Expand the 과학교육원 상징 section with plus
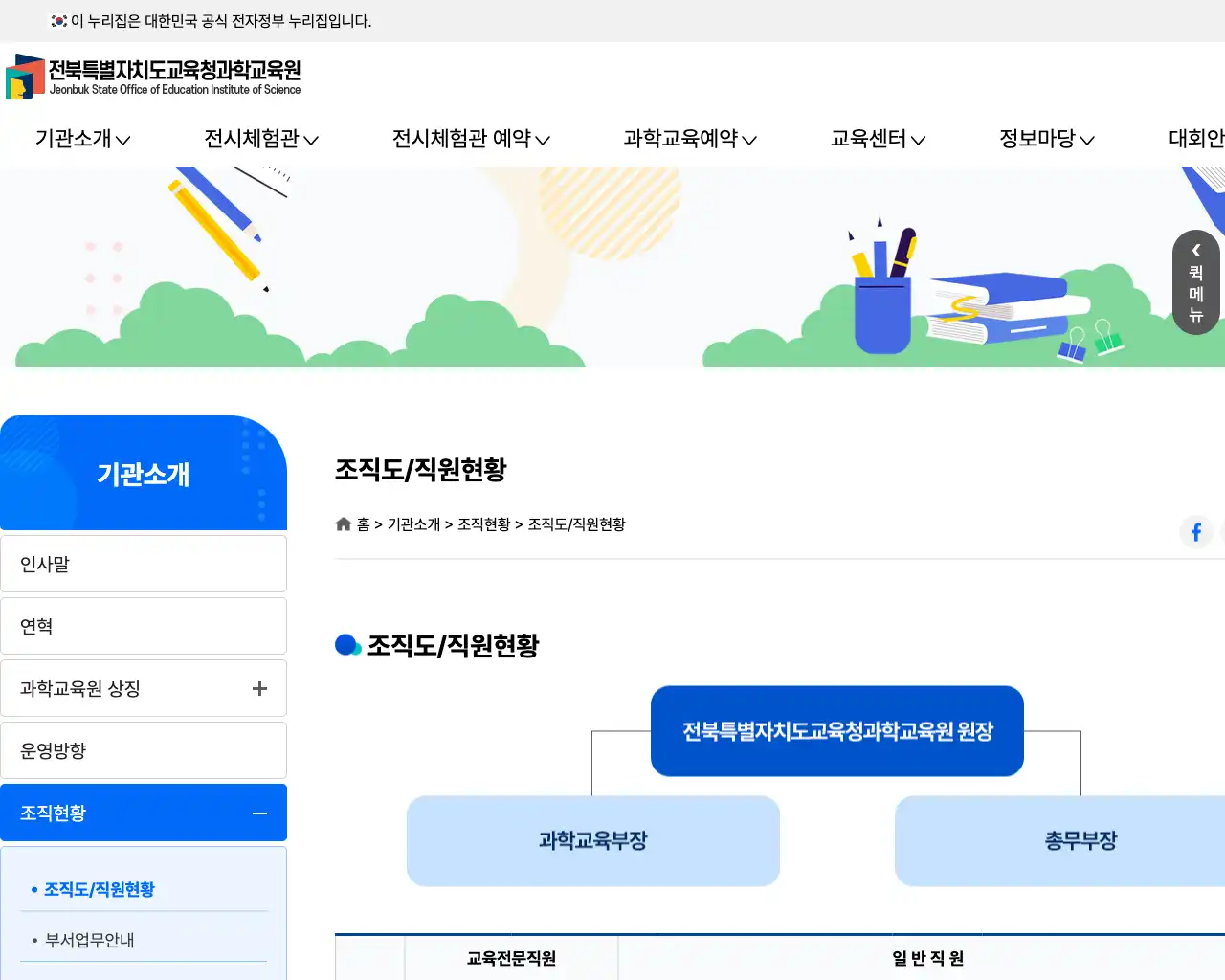This screenshot has height=980, width=1225. tap(259, 688)
